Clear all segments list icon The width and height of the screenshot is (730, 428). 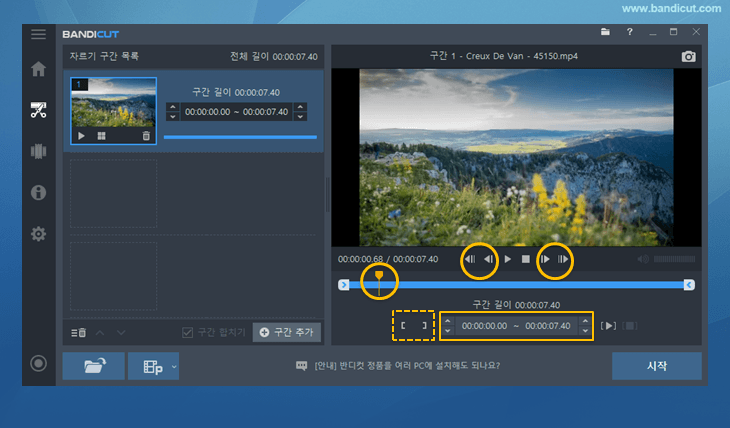[x=79, y=333]
